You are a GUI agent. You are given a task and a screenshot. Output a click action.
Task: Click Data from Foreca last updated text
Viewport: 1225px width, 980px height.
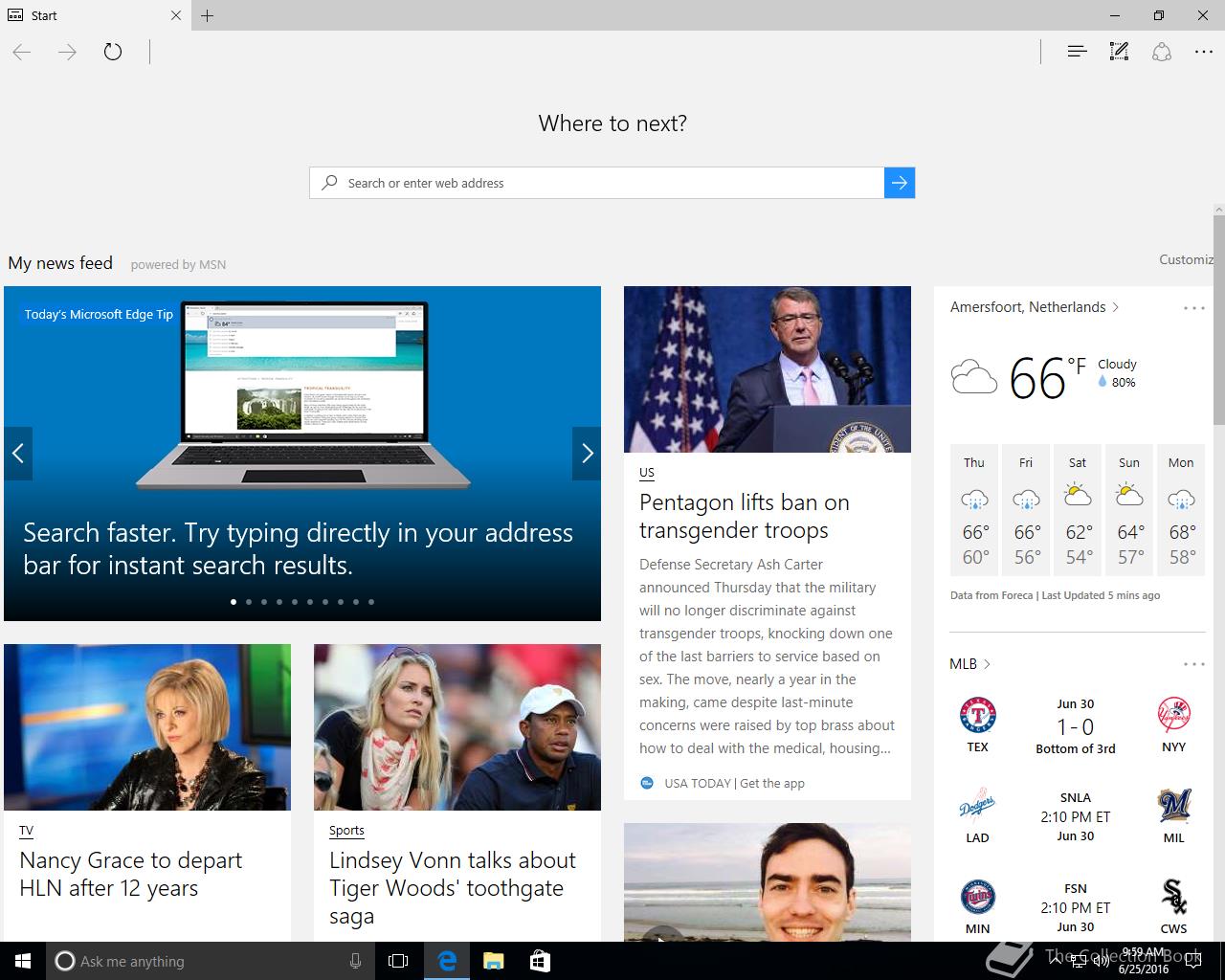click(1055, 595)
